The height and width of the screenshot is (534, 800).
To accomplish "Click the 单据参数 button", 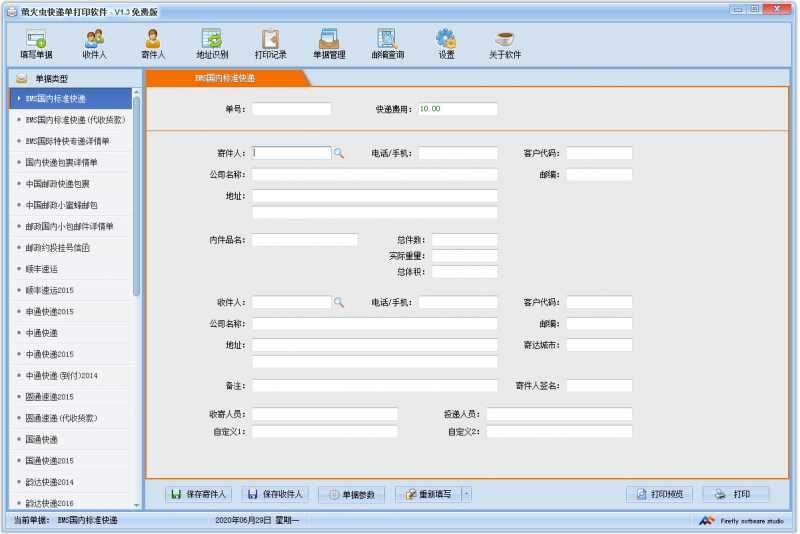I will (351, 494).
